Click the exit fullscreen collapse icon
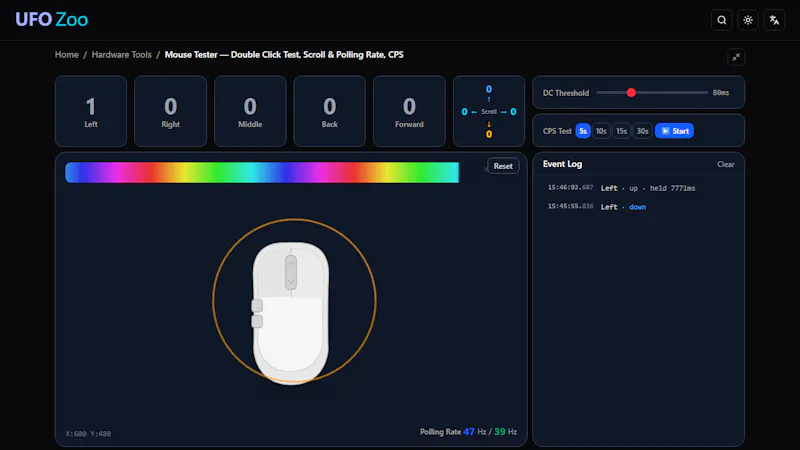 tap(736, 57)
